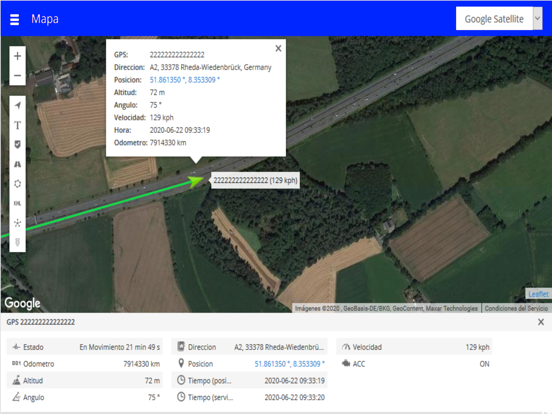Click the Tiempo (posi... clock icon

[181, 380]
